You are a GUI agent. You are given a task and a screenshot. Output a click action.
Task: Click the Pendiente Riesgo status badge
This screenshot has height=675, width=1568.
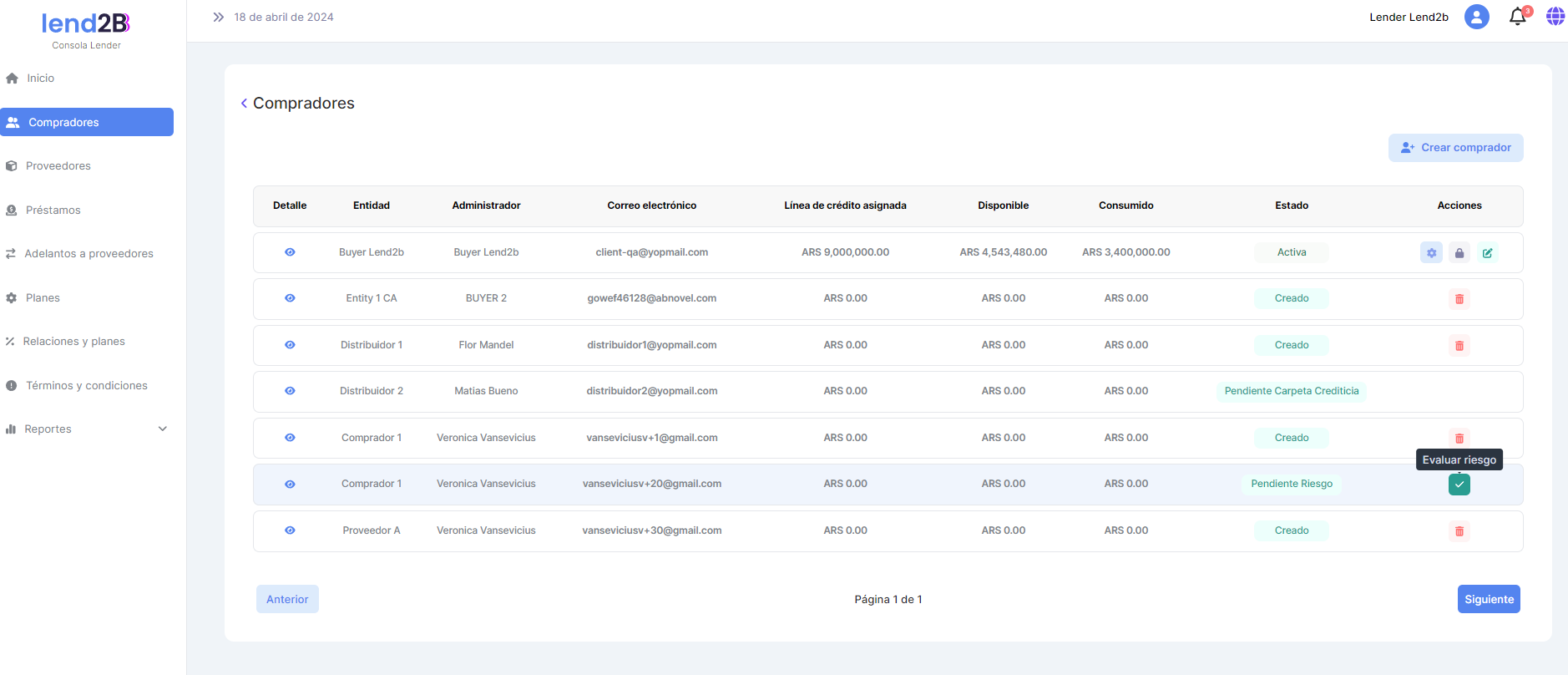pyautogui.click(x=1291, y=485)
